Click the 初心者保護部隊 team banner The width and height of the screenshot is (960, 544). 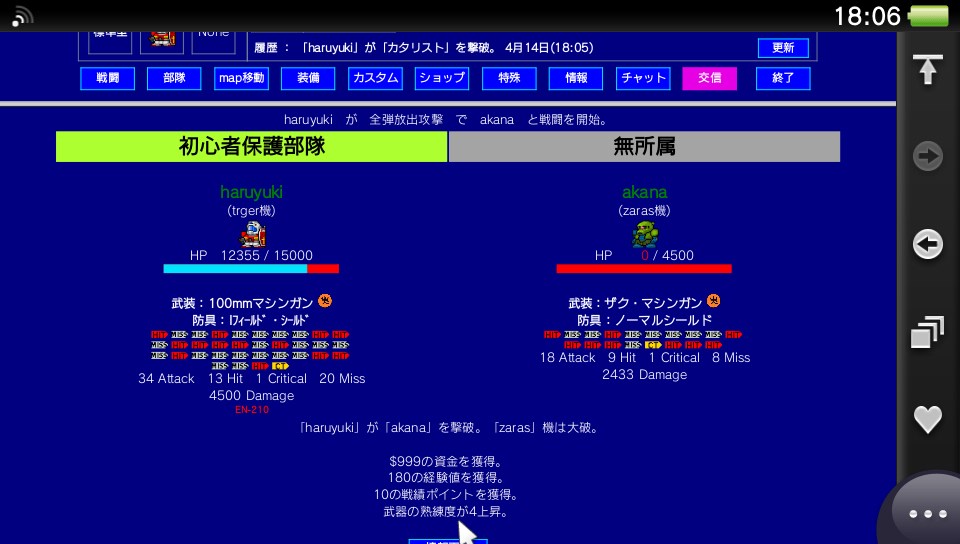pos(252,147)
